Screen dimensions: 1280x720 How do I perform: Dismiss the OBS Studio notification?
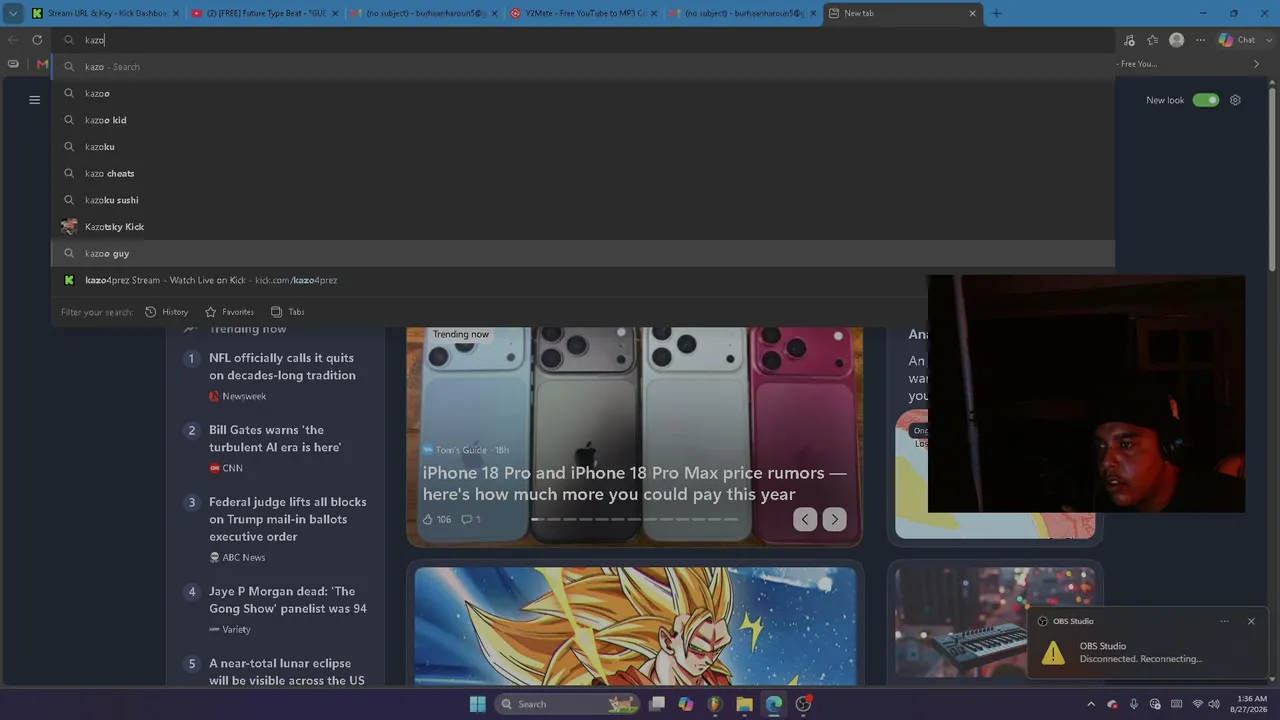click(x=1251, y=621)
